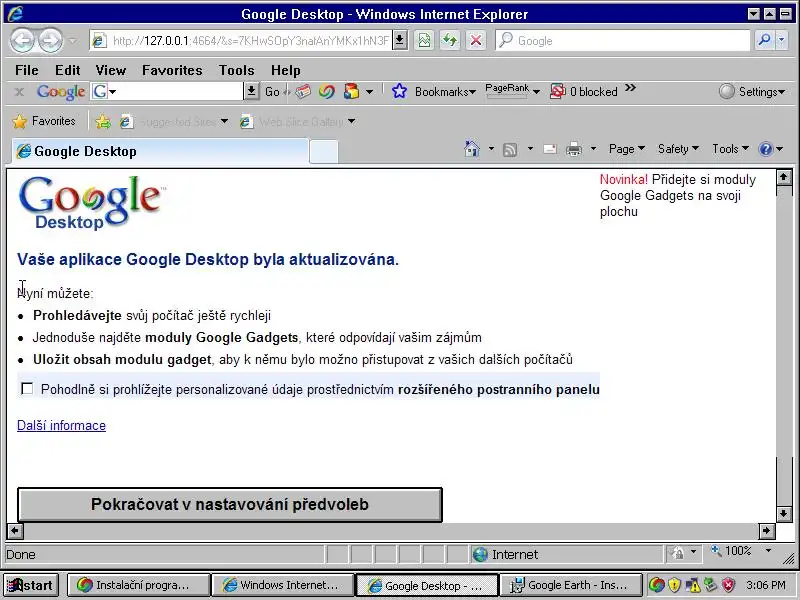800x600 pixels.
Task: Open the Další informace link
Action: coord(61,425)
